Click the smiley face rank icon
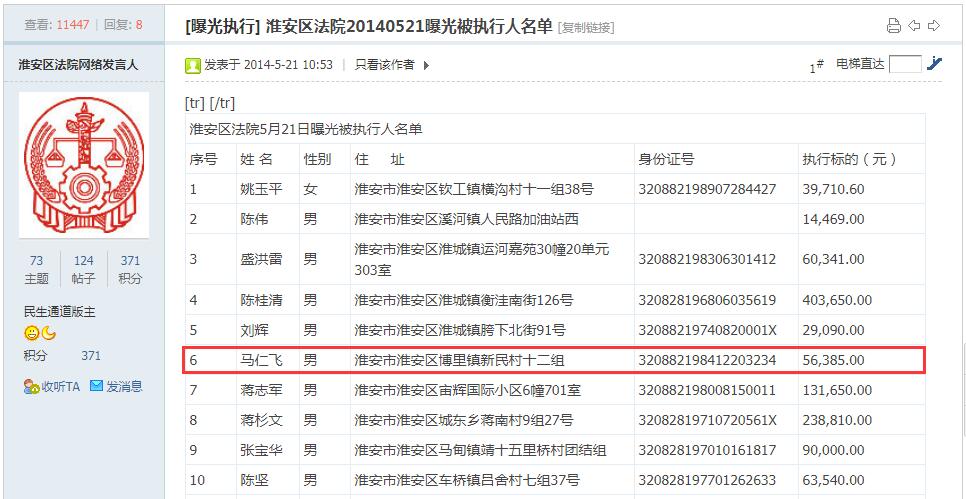Image resolution: width=966 pixels, height=499 pixels. click(x=32, y=333)
